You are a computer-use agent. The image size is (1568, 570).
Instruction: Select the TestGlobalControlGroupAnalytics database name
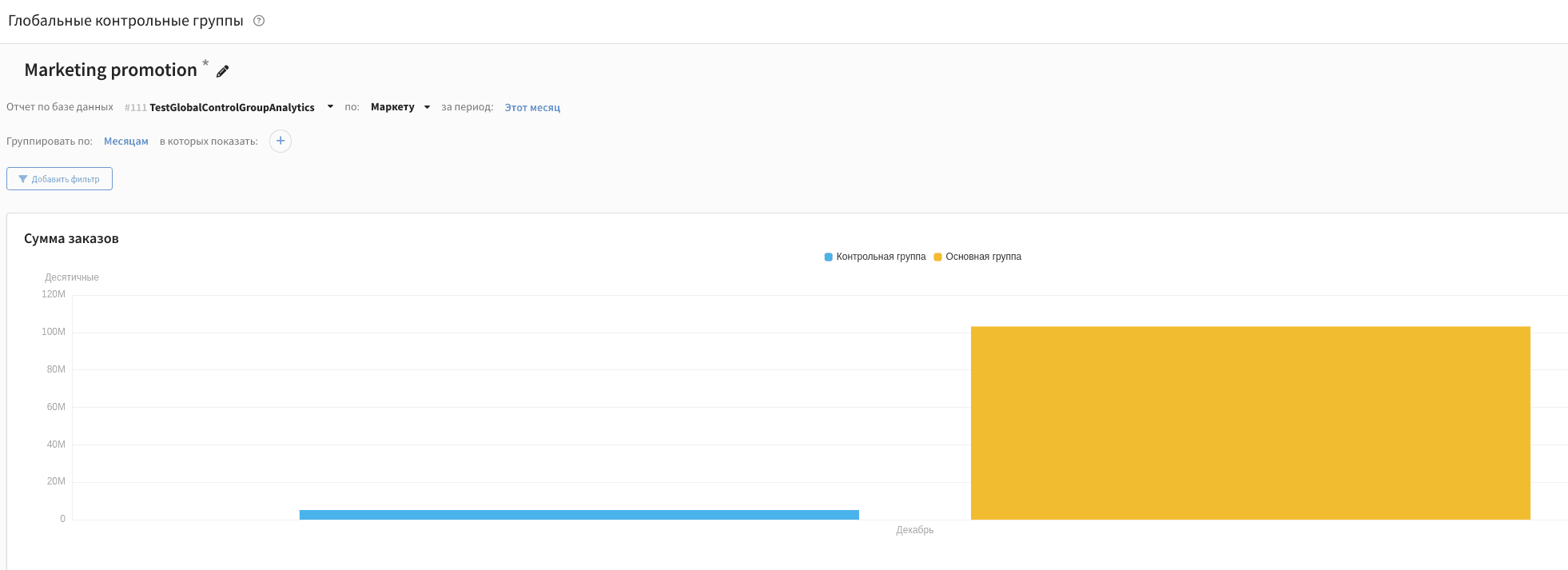click(232, 107)
